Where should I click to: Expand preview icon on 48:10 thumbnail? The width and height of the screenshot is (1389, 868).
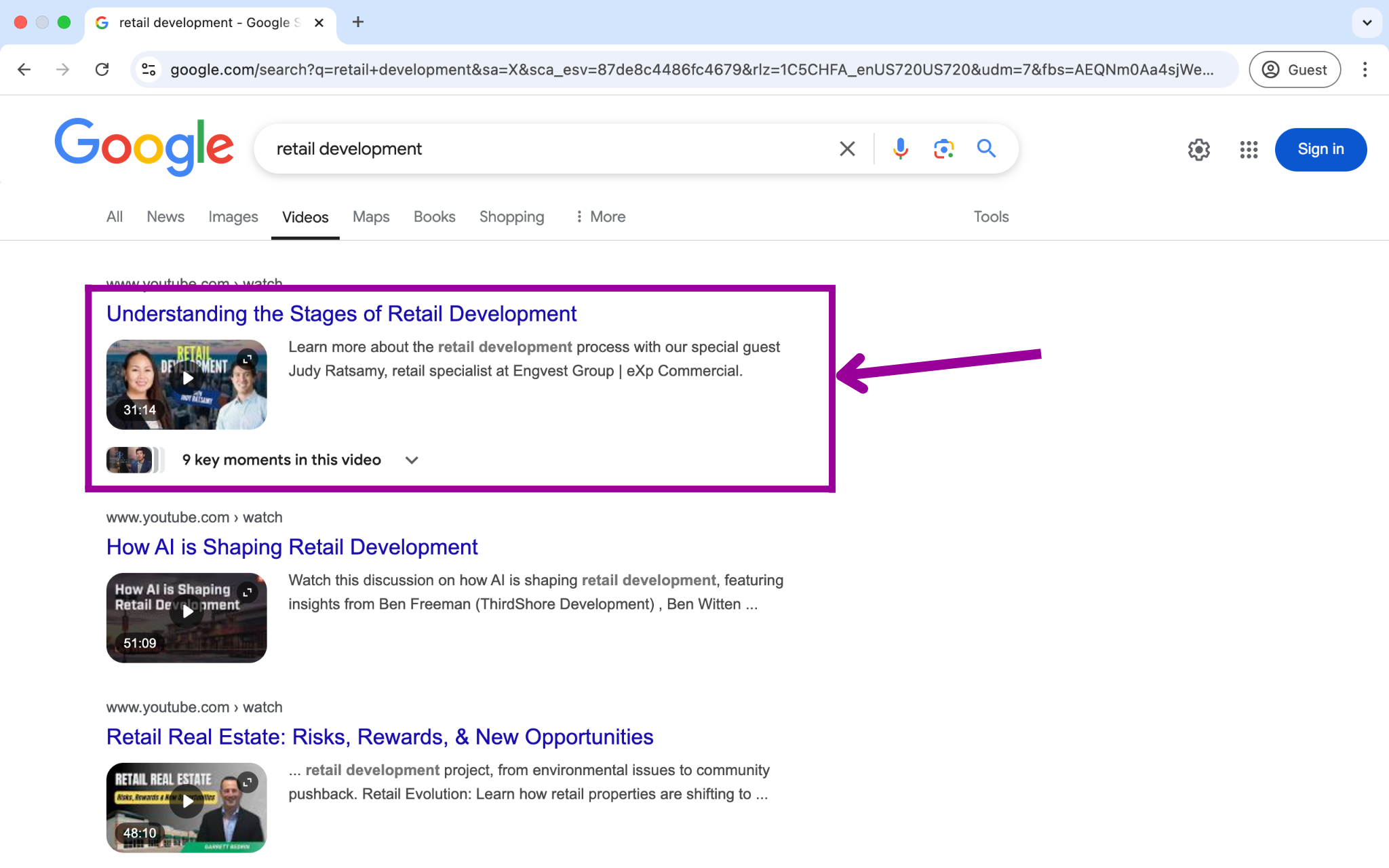pyautogui.click(x=248, y=782)
